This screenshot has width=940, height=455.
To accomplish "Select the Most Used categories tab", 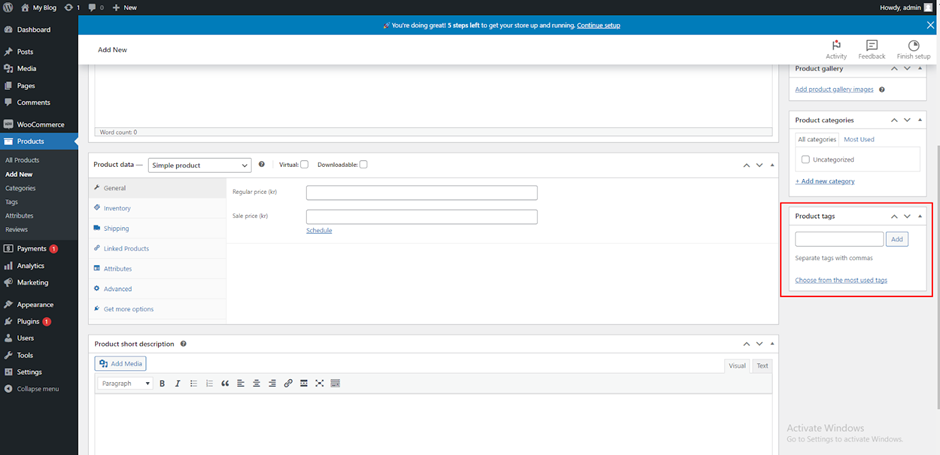I will tap(859, 139).
